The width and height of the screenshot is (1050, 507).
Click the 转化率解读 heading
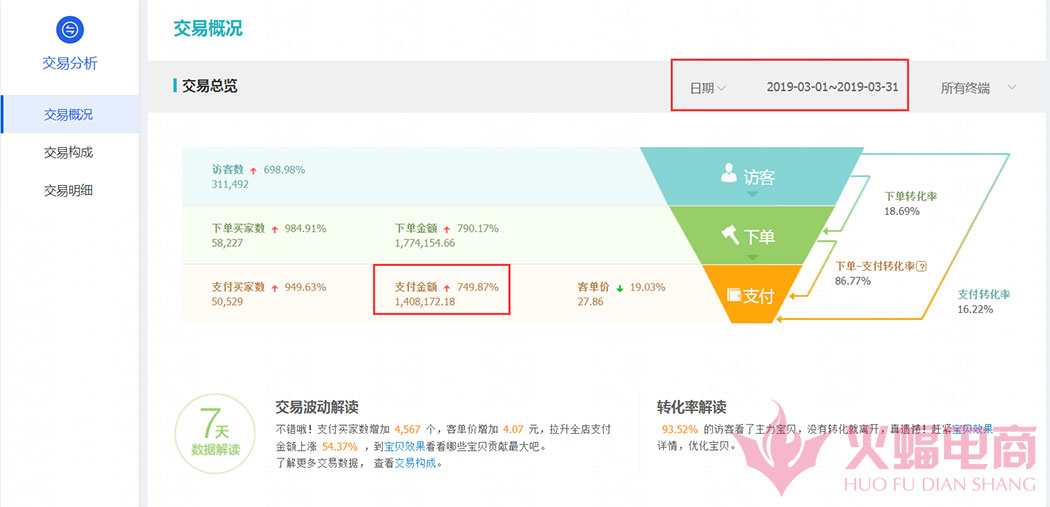coord(692,408)
